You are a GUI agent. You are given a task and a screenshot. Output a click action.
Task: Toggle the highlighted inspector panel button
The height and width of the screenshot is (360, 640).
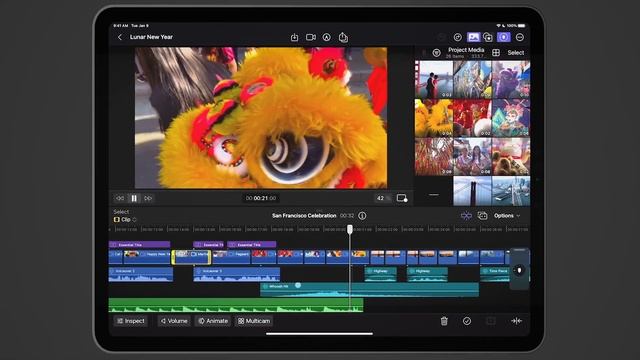[x=504, y=37]
